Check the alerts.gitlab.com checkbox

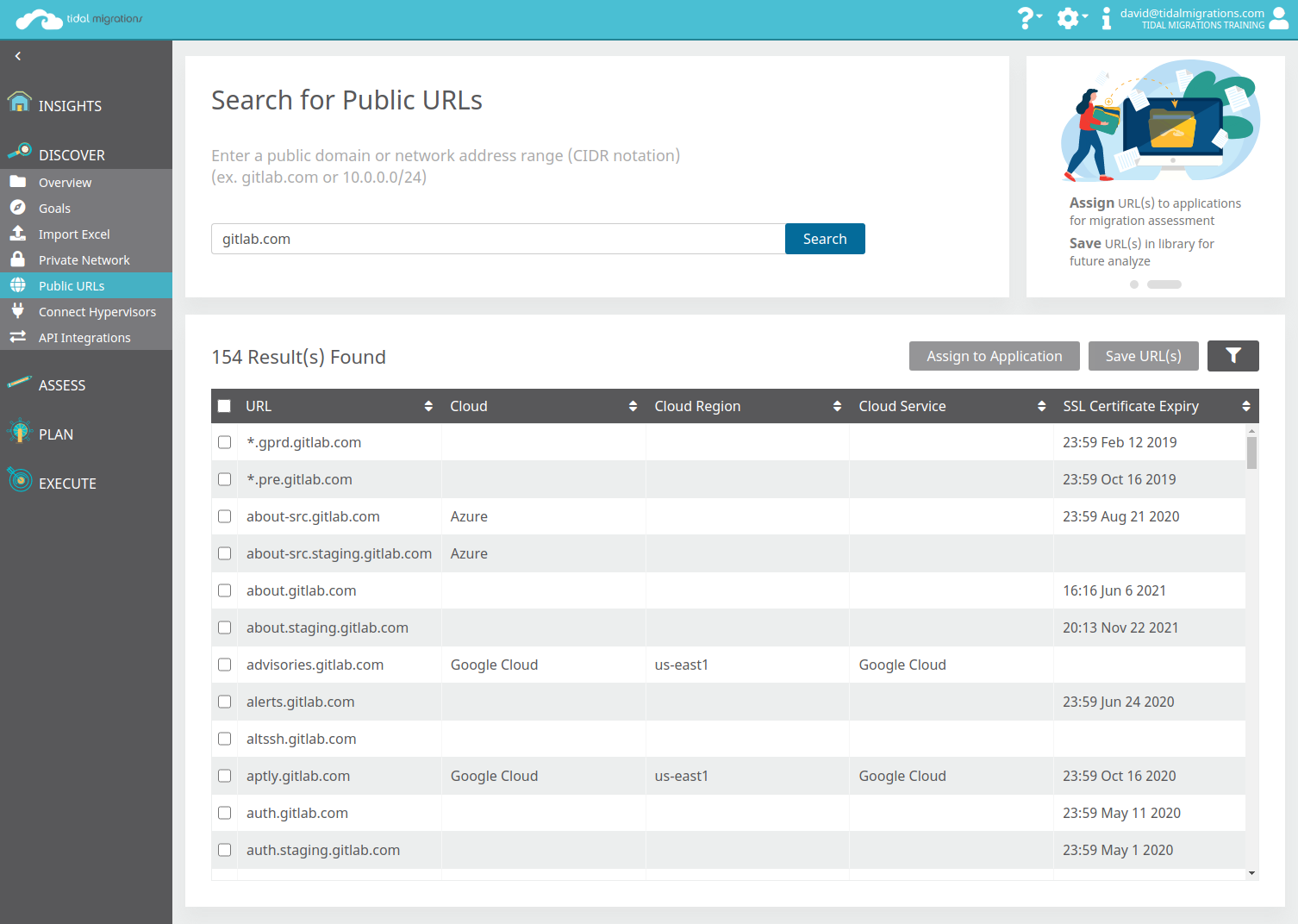(x=224, y=702)
